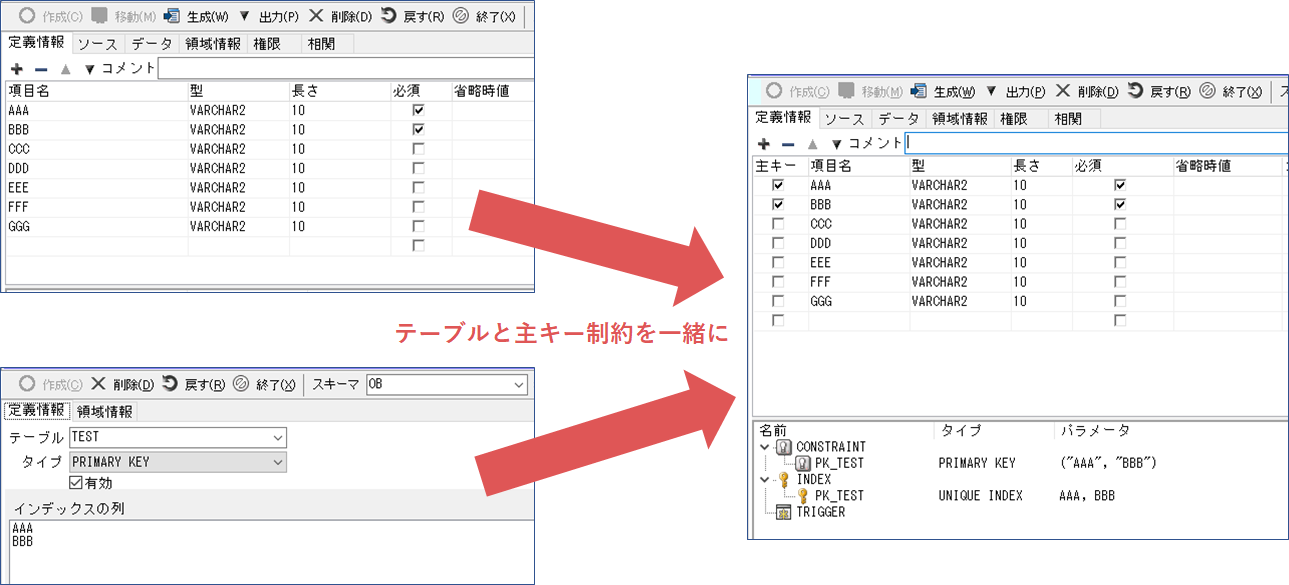Toggle 必須 for BBB in right-hand 主キー window
The width and height of the screenshot is (1289, 585).
click(x=1120, y=204)
